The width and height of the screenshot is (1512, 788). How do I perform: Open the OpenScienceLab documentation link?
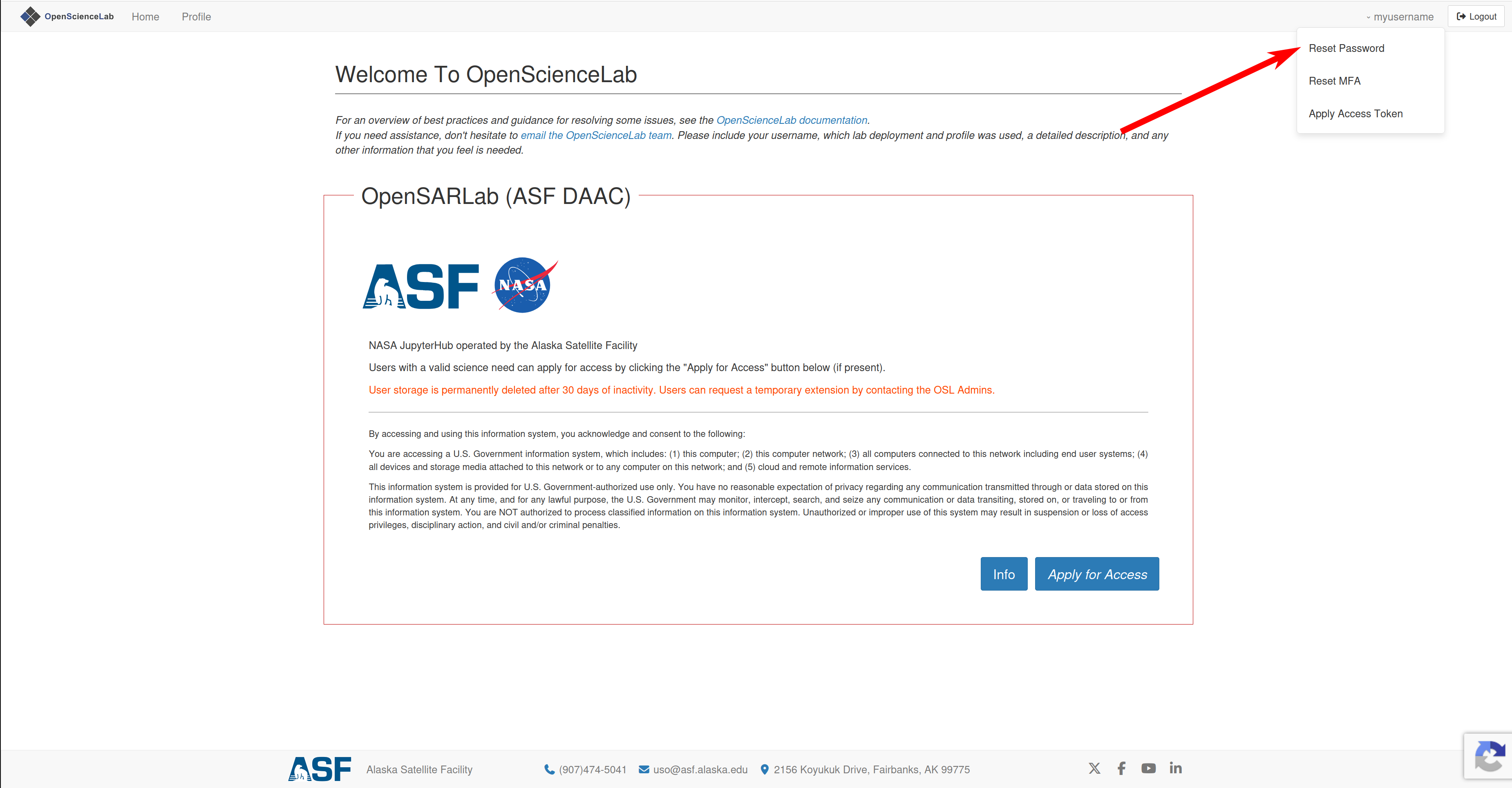(x=791, y=120)
